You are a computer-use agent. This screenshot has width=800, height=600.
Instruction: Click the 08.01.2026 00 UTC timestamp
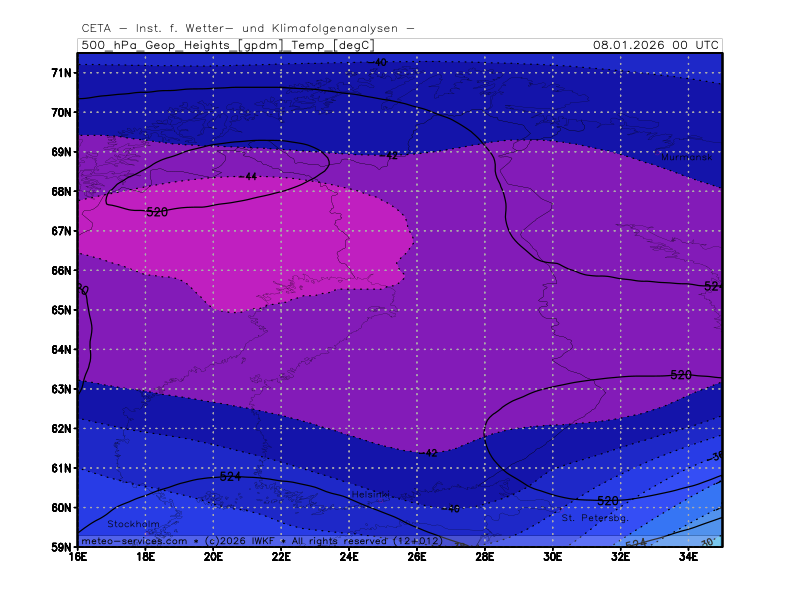pos(655,45)
